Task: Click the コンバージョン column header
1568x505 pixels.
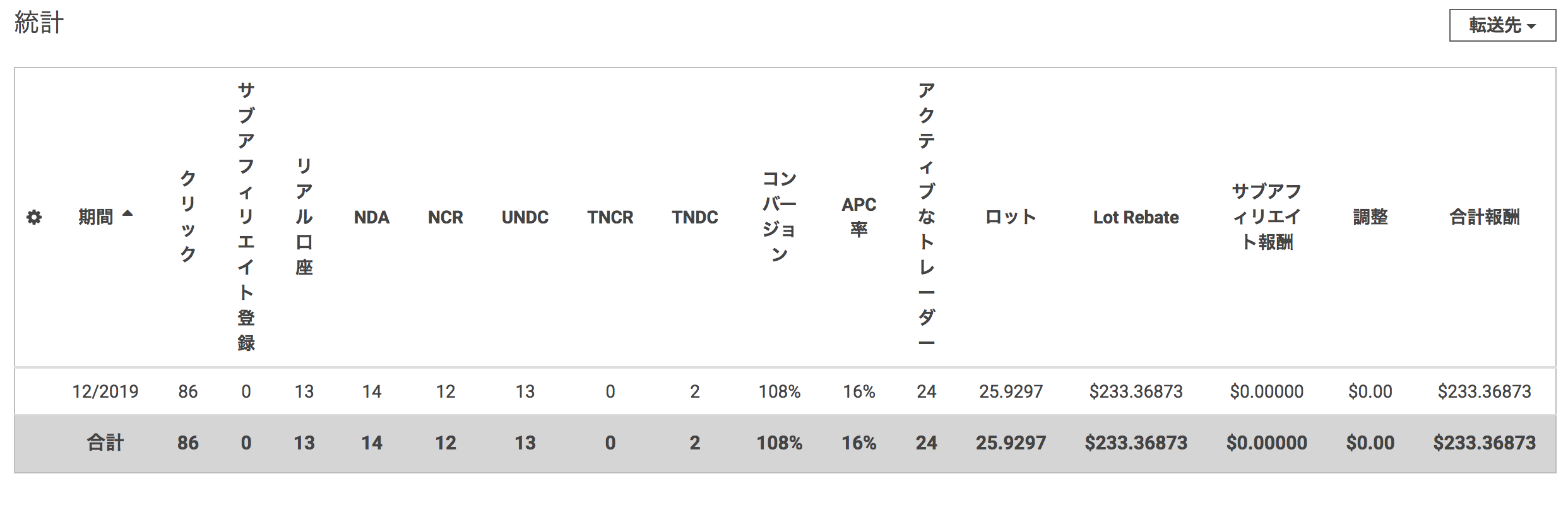Action: click(x=780, y=217)
